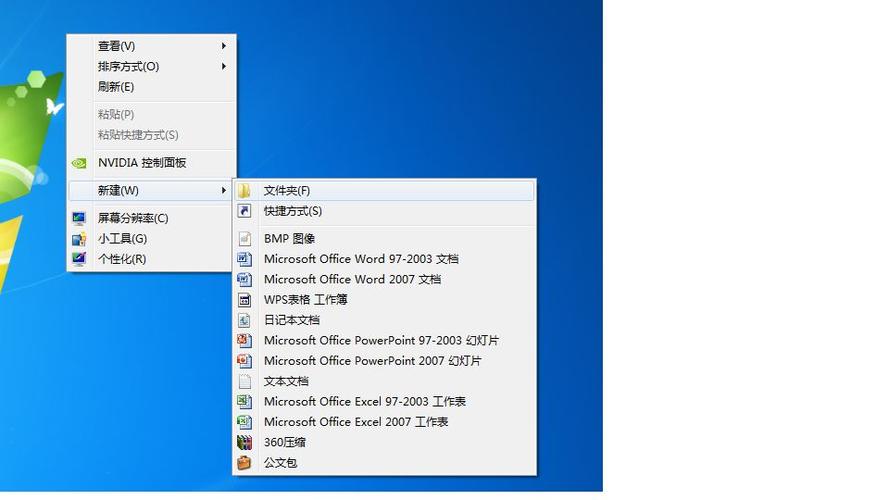
Task: Expand the 新建(W) submenu arrow
Action: click(224, 190)
